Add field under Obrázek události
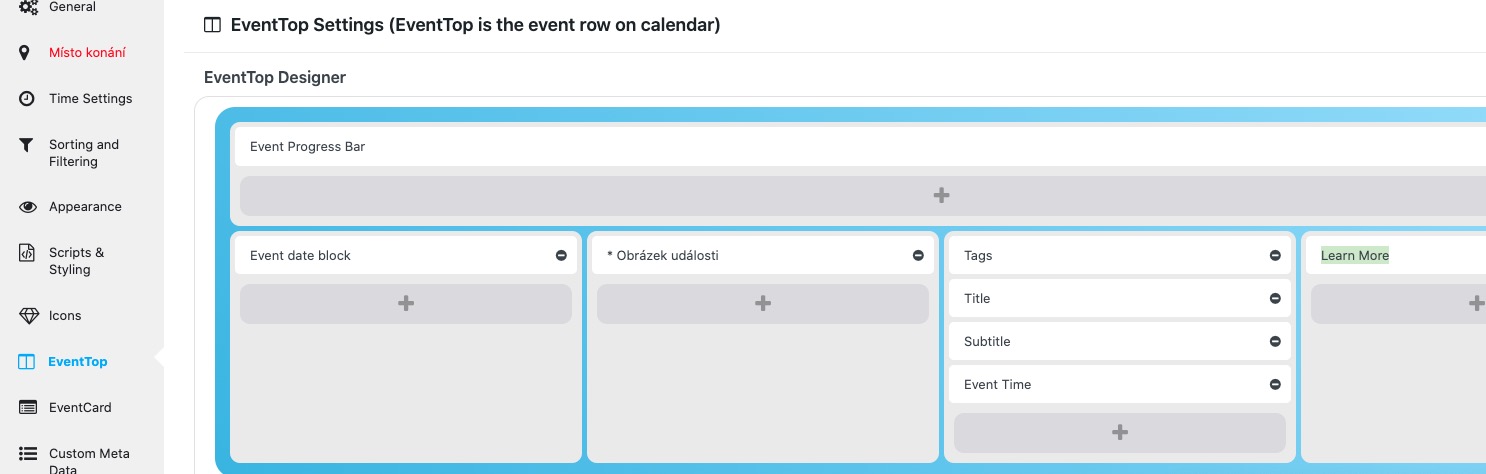1486x474 pixels. pyautogui.click(x=762, y=304)
